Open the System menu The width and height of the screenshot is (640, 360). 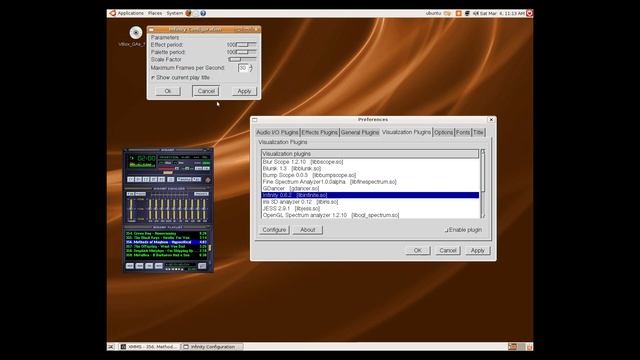174,13
